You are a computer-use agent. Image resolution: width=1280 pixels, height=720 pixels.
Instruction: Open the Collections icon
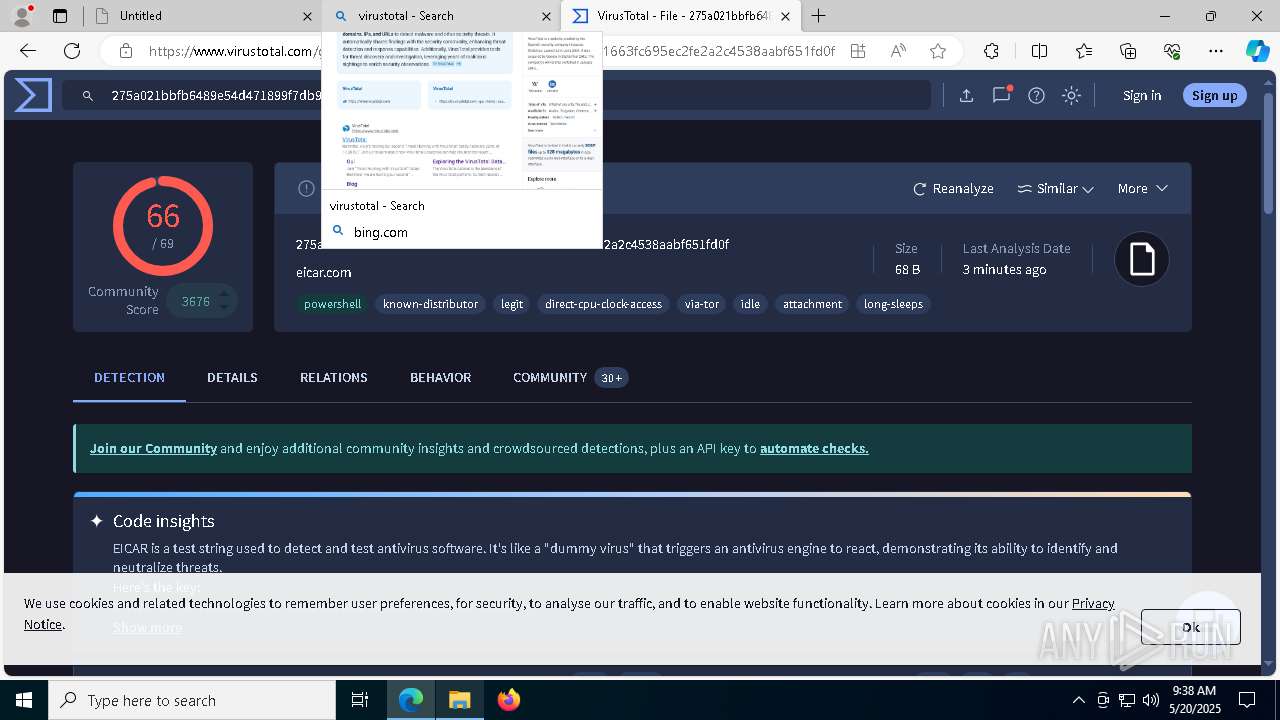point(1128,51)
